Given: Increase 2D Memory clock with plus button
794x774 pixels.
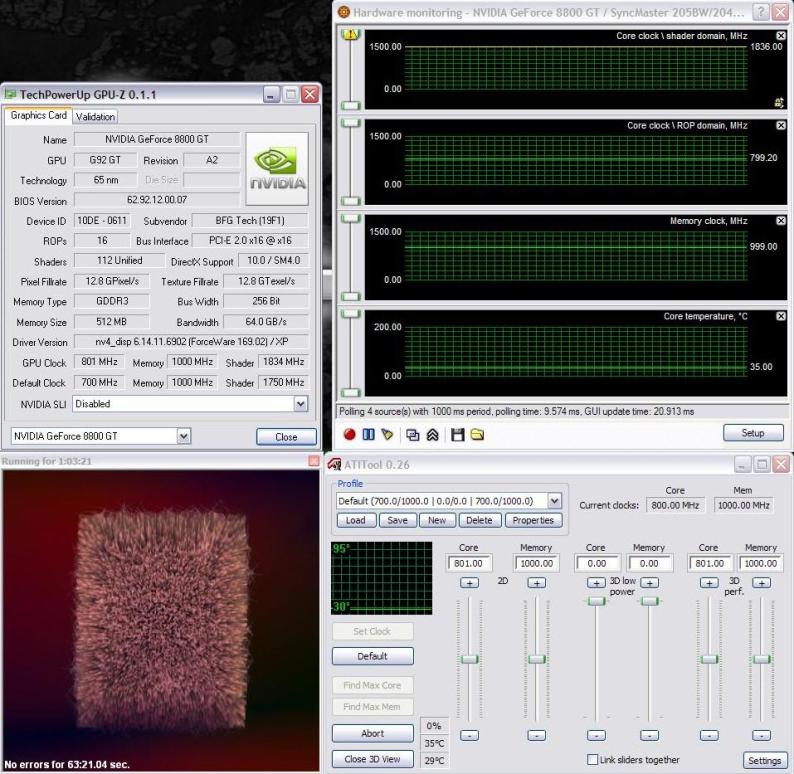Looking at the screenshot, I should point(537,583).
